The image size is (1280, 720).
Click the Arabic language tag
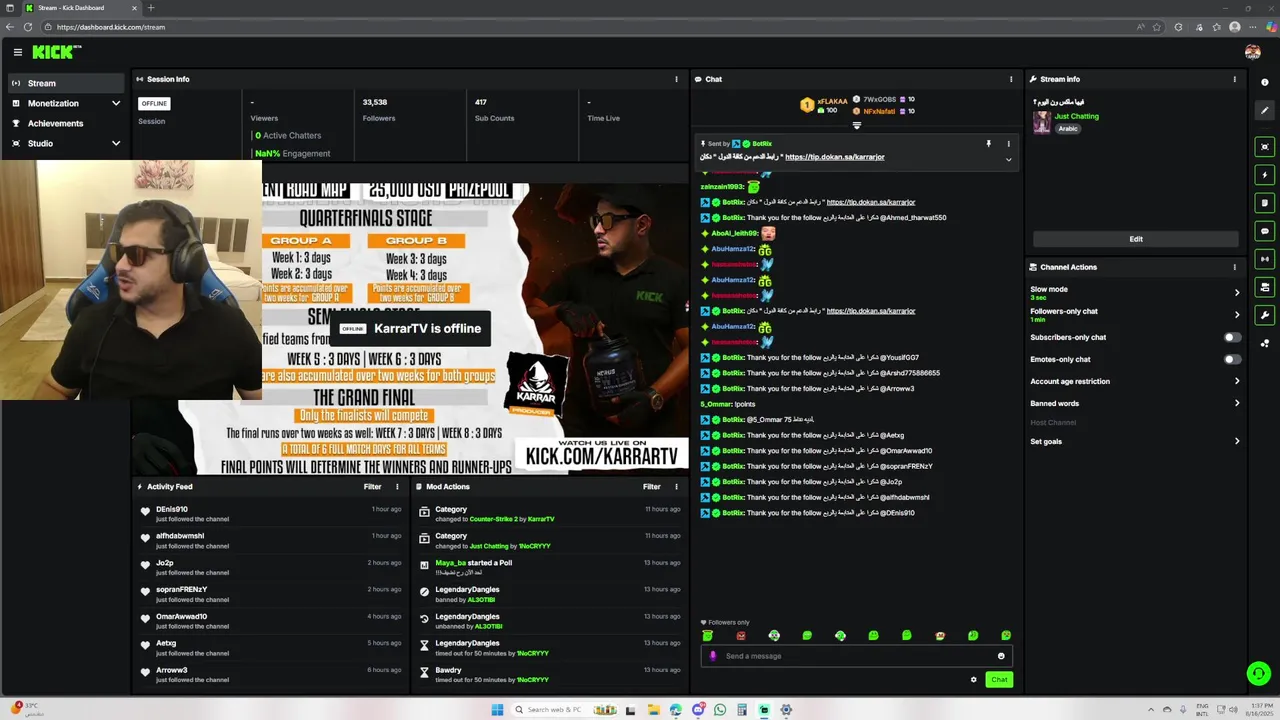pos(1068,128)
